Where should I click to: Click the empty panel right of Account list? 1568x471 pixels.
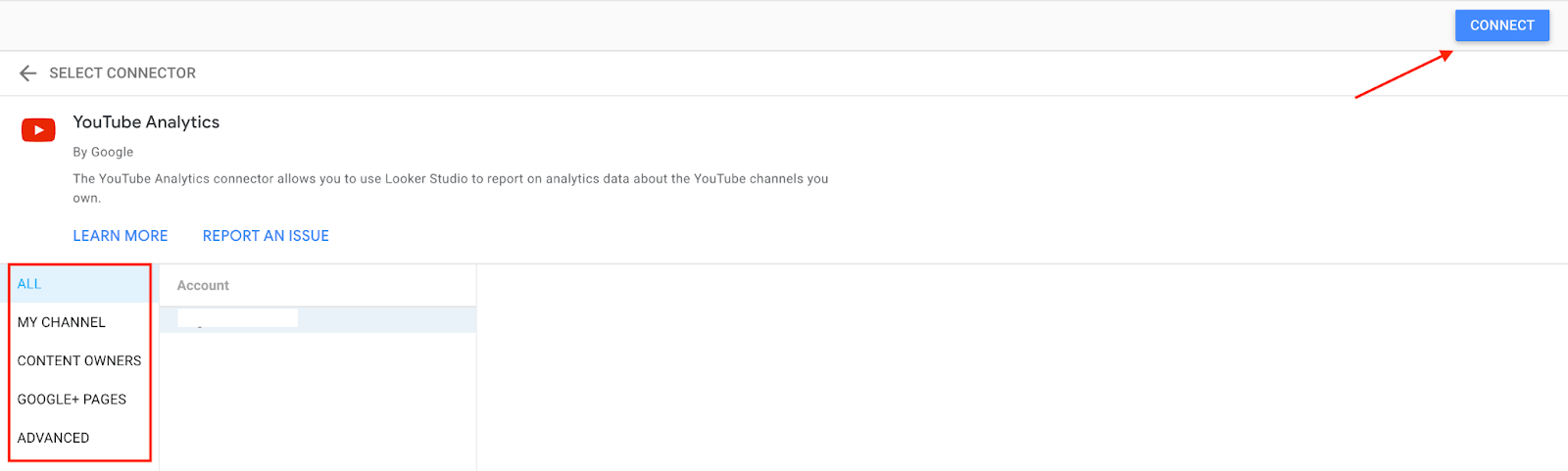[1022, 367]
